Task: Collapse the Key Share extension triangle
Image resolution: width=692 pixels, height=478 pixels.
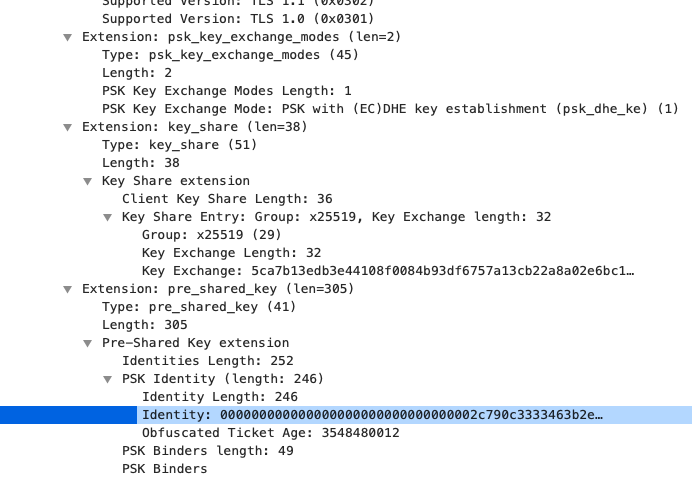Action: pyautogui.click(x=87, y=181)
